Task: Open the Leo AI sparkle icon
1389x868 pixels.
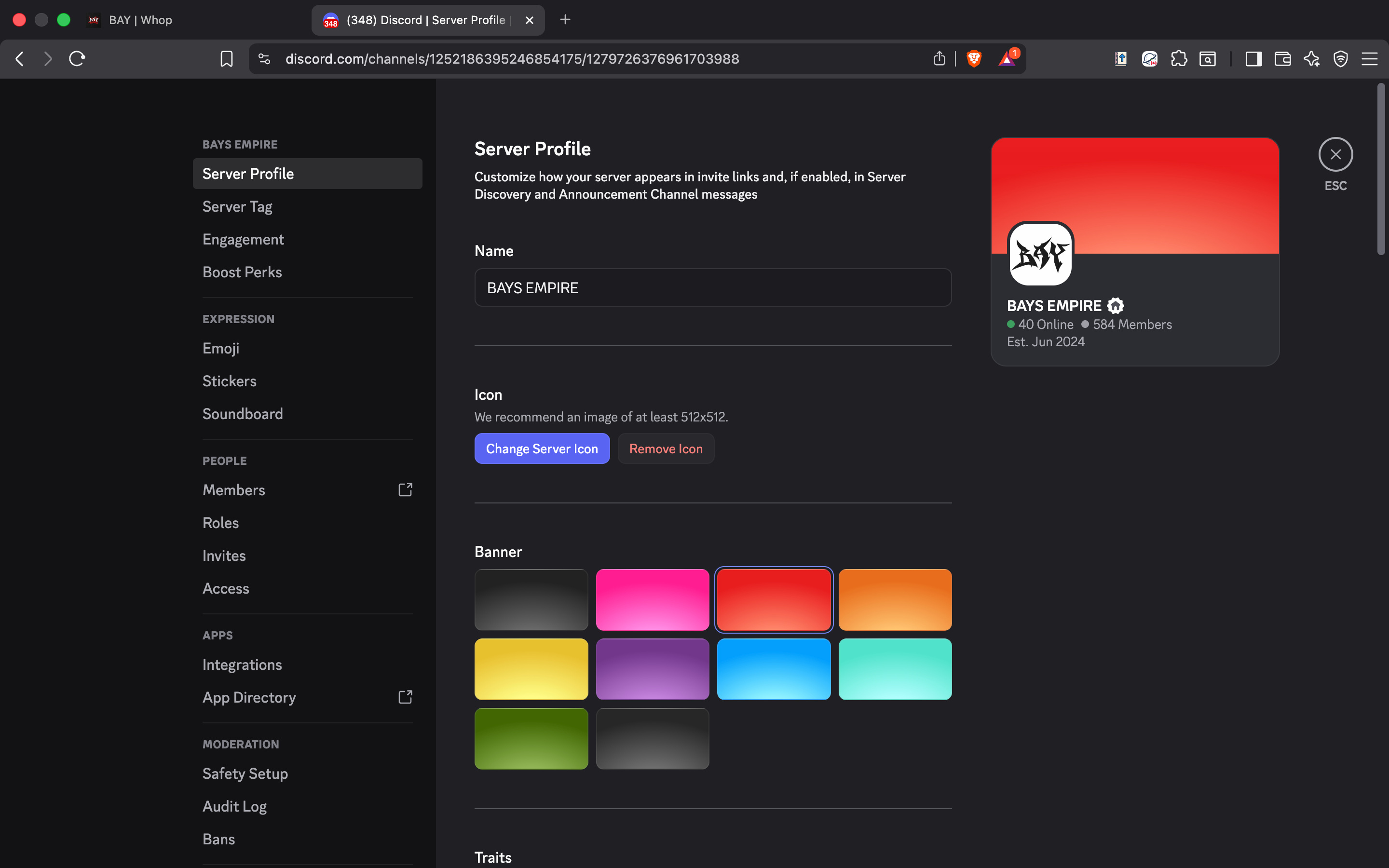Action: point(1311,58)
